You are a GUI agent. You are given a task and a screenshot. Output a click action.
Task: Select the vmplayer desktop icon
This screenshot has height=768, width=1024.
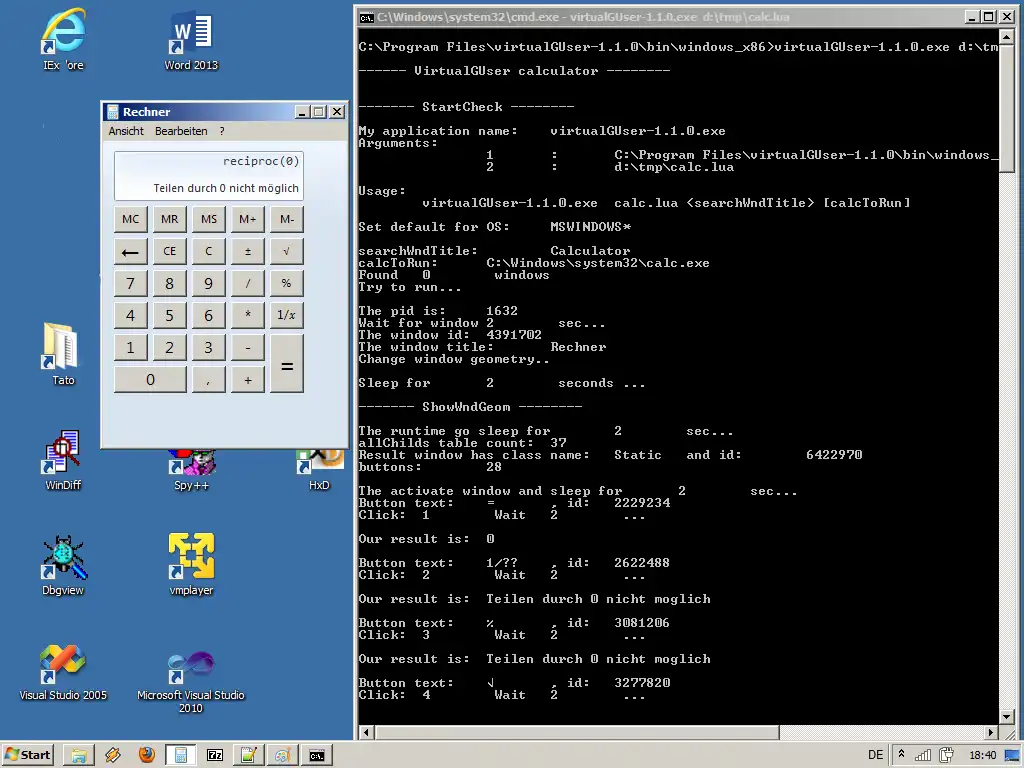pyautogui.click(x=191, y=565)
